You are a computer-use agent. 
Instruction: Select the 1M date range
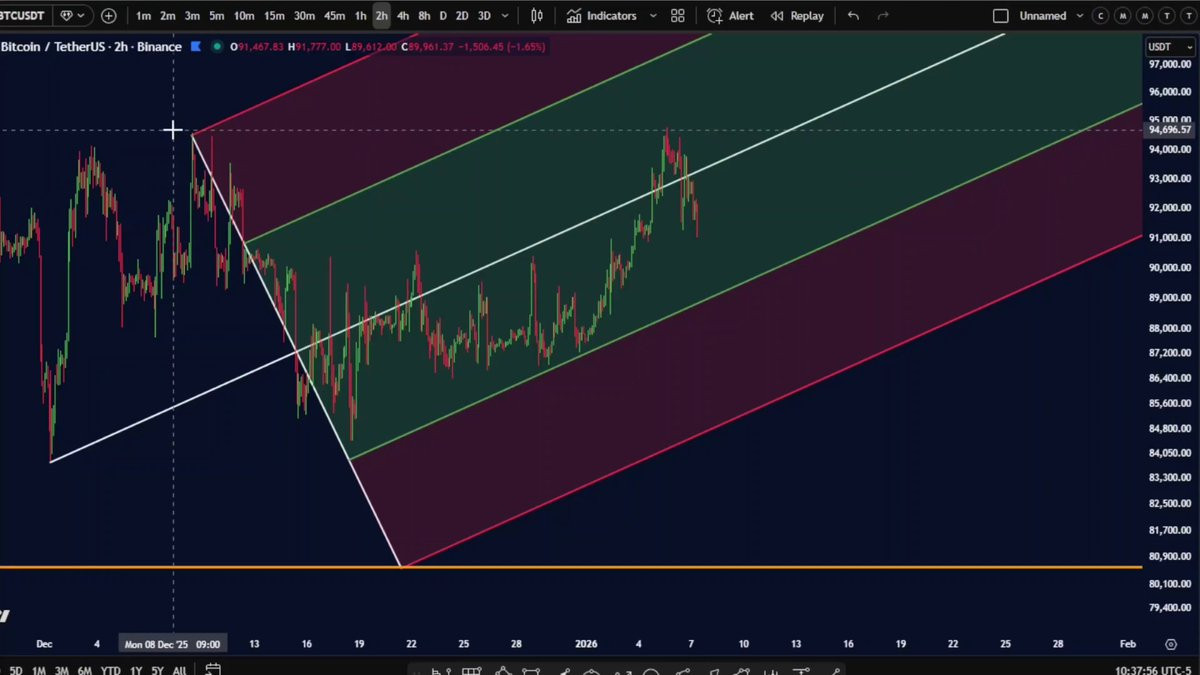(x=39, y=670)
